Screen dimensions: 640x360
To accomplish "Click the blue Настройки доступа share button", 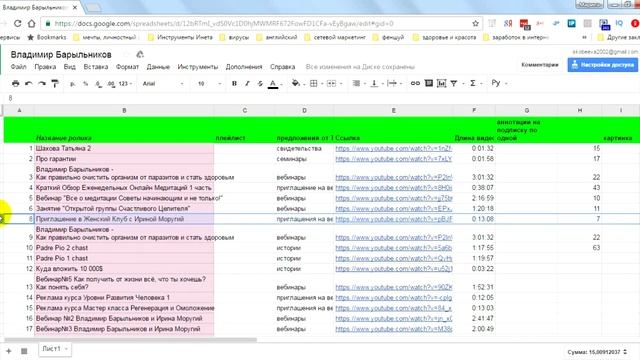I will 602,64.
